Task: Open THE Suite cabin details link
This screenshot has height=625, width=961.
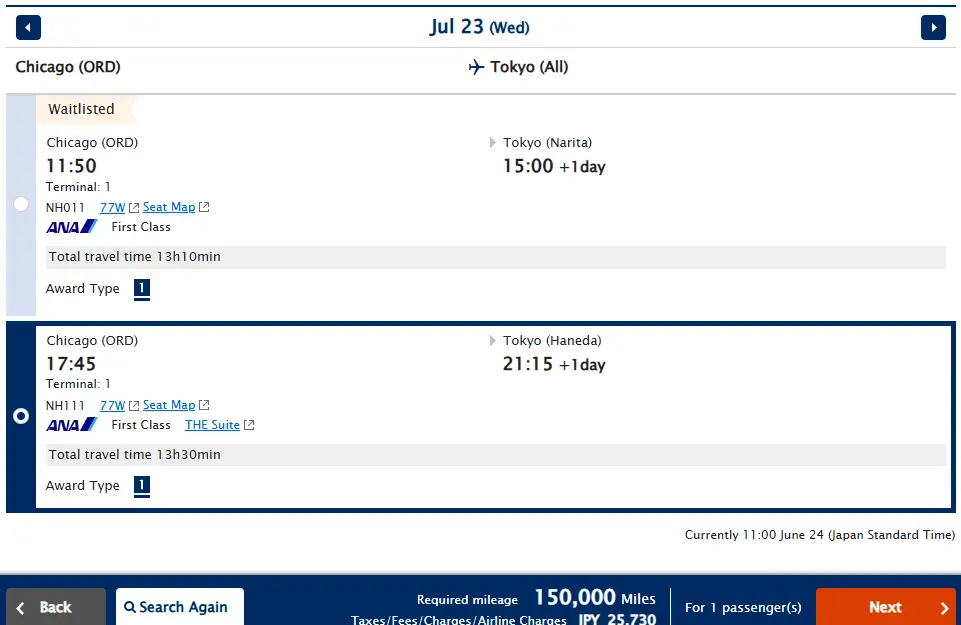Action: point(212,425)
